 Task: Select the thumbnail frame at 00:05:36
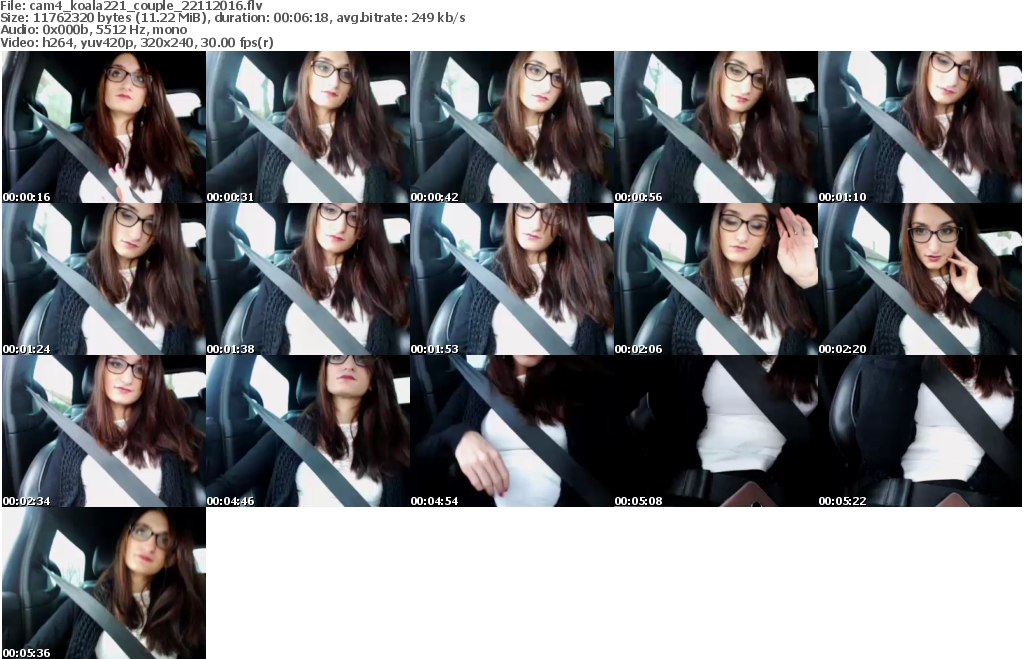click(104, 583)
